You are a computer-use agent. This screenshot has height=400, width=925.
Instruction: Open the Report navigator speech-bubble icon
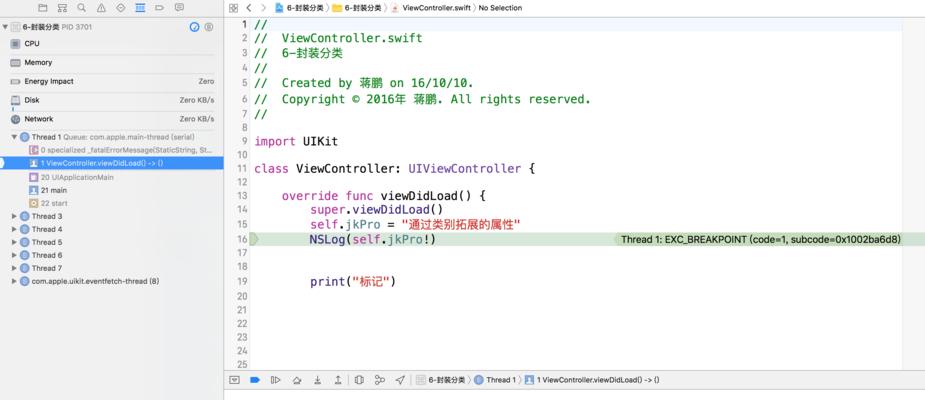(x=179, y=8)
